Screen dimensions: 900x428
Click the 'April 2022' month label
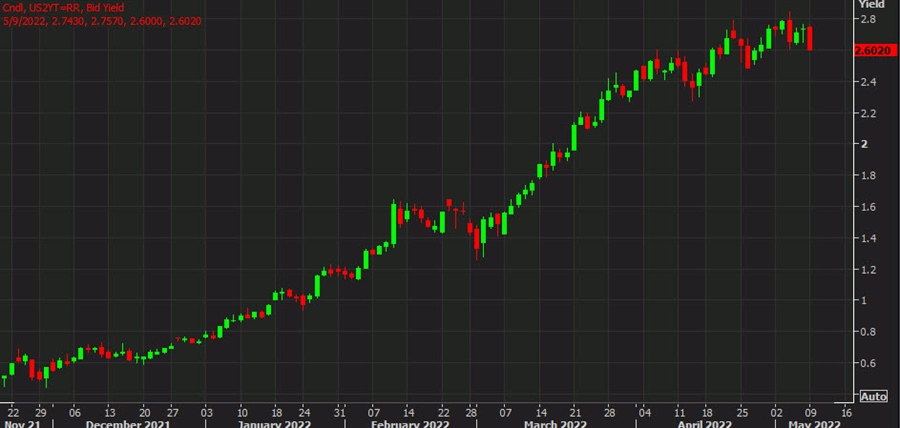click(x=704, y=424)
